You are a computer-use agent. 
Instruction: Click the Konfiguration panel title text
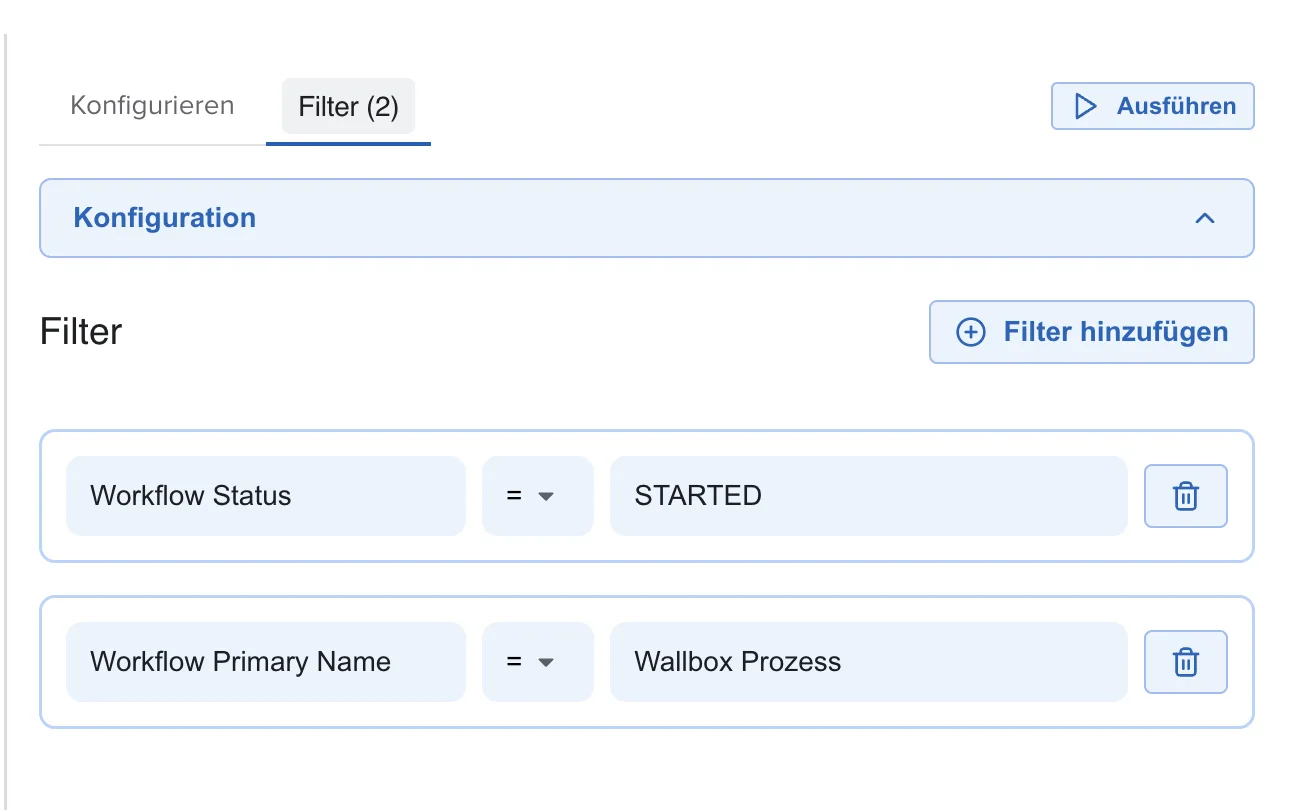pos(165,218)
